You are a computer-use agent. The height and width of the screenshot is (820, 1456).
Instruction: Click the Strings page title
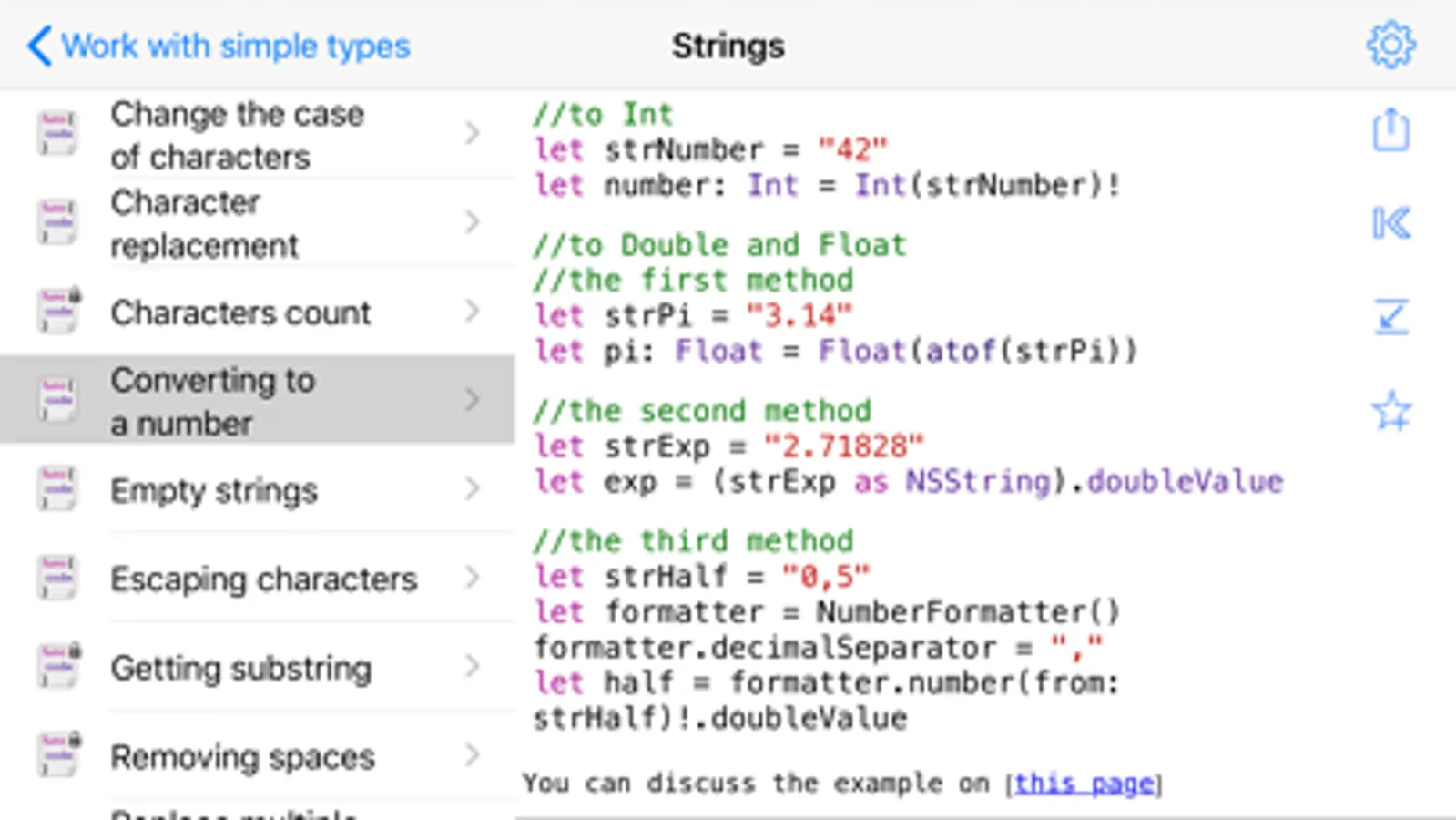pyautogui.click(x=728, y=46)
